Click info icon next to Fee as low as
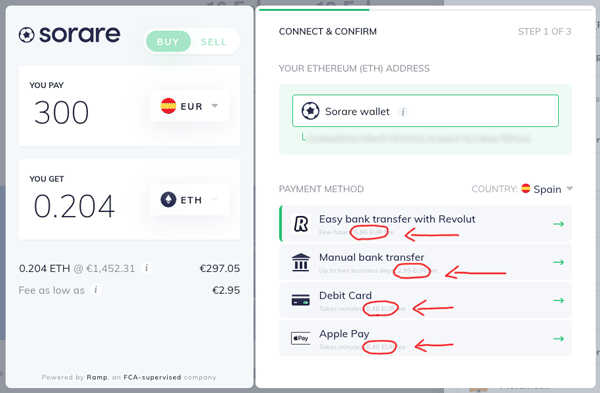Image resolution: width=600 pixels, height=393 pixels. coord(96,290)
